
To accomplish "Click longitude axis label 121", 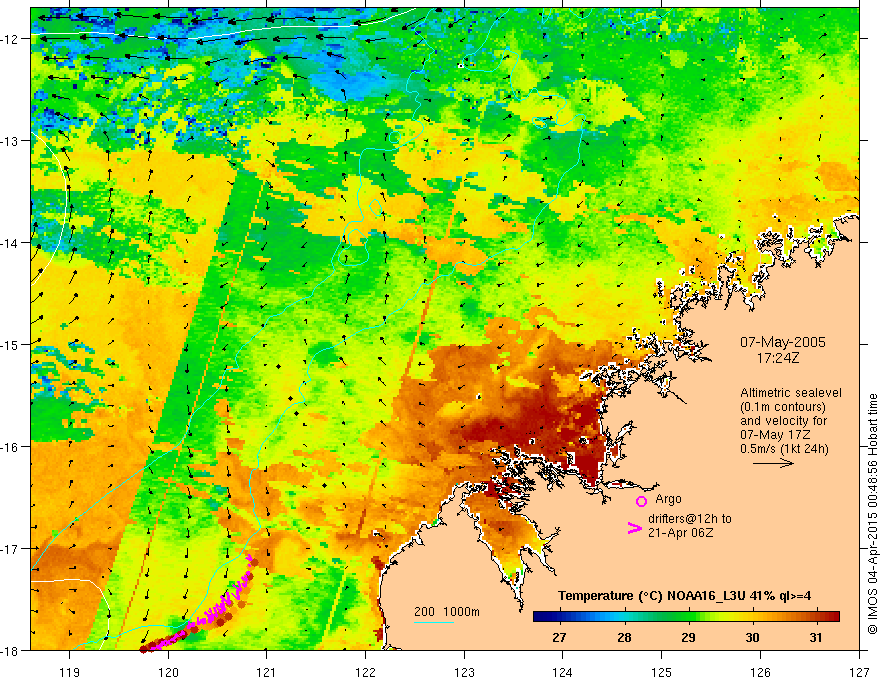I will tap(267, 672).
